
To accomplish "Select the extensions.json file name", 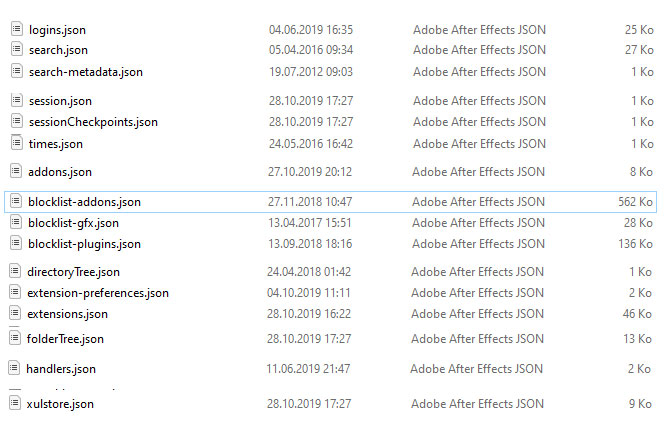I will (67, 314).
